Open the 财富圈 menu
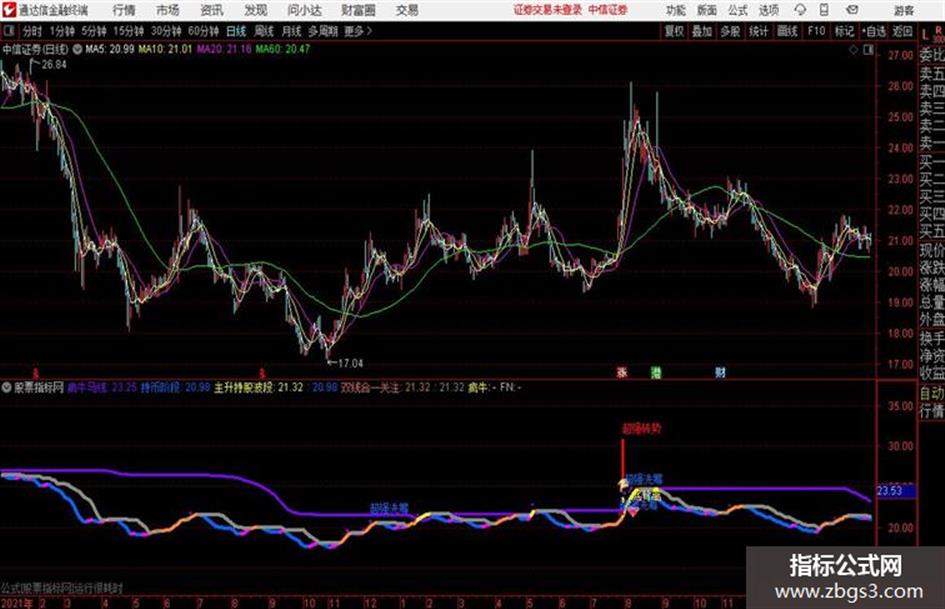 (x=358, y=10)
